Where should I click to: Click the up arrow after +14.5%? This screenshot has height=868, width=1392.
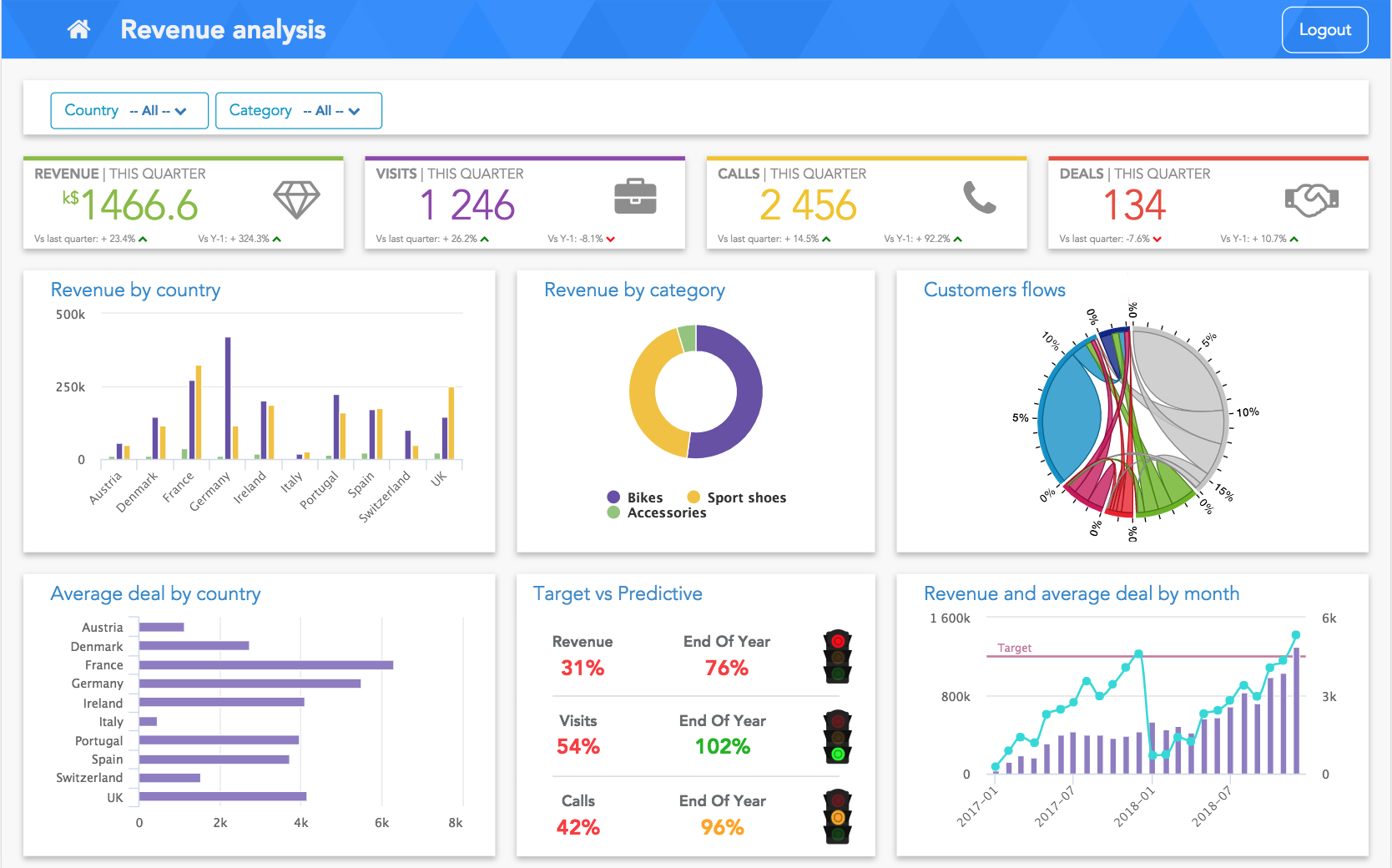(825, 239)
